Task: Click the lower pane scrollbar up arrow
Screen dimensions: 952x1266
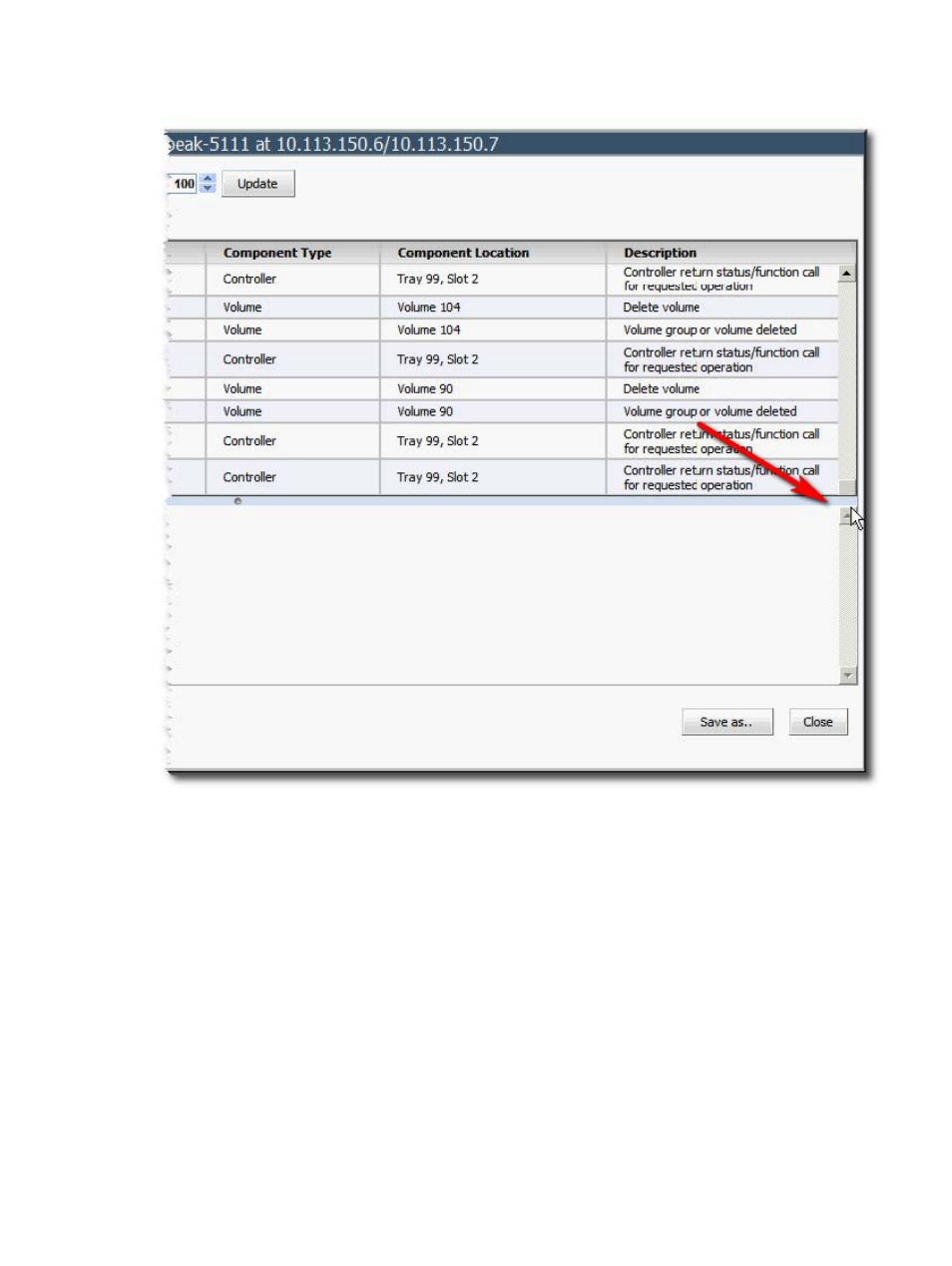Action: 847,516
